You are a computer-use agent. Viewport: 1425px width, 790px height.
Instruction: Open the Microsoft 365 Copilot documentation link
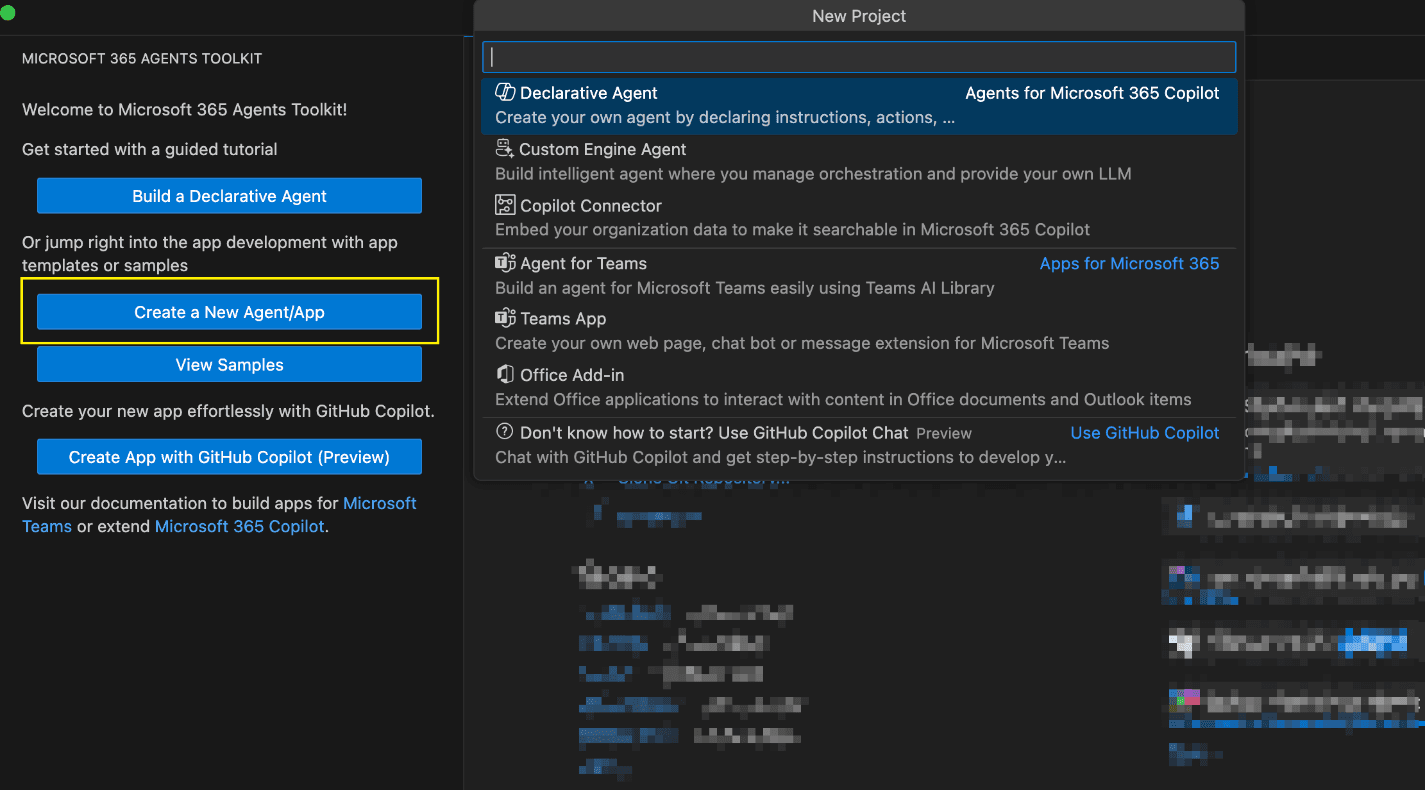239,526
